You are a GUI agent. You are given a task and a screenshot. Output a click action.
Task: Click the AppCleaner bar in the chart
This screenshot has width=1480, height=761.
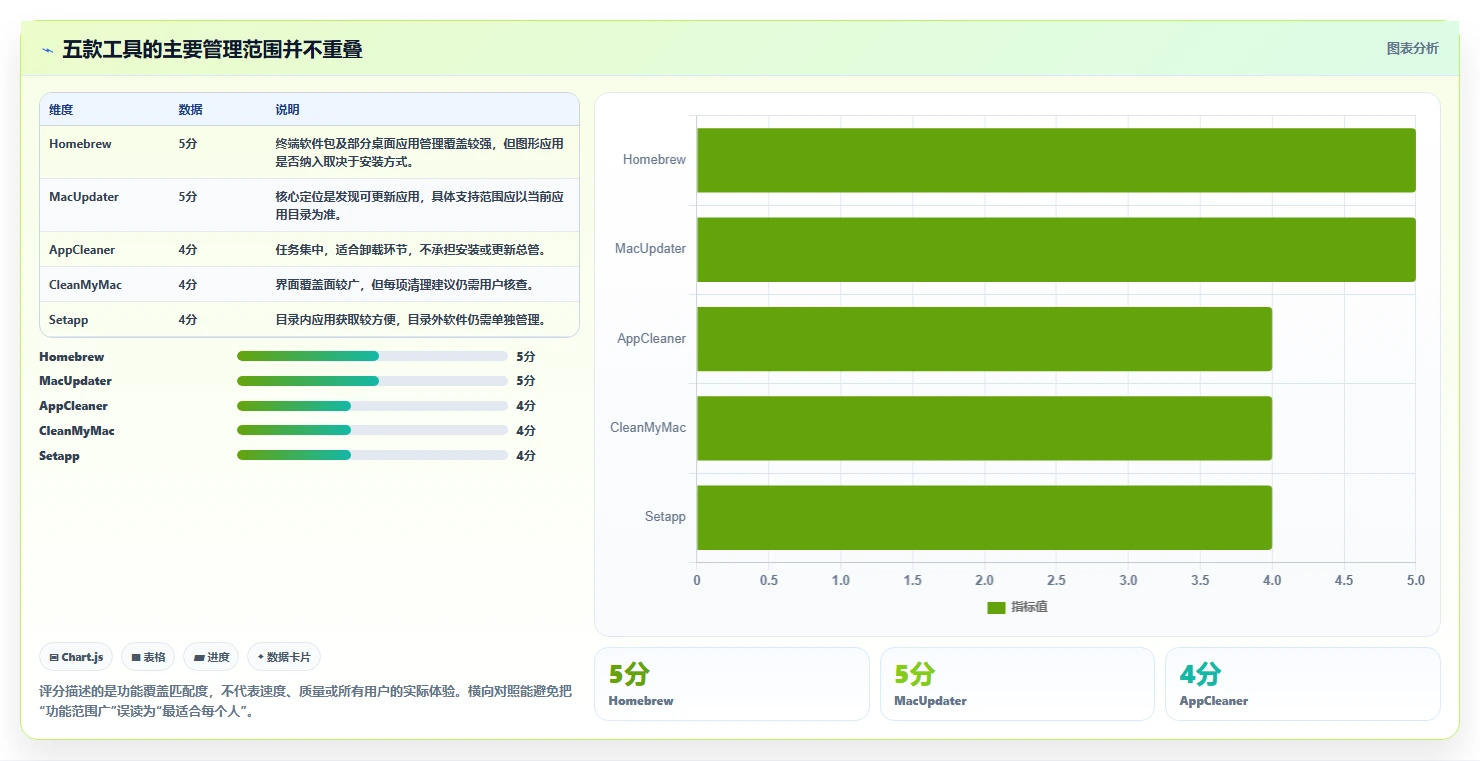(x=984, y=339)
